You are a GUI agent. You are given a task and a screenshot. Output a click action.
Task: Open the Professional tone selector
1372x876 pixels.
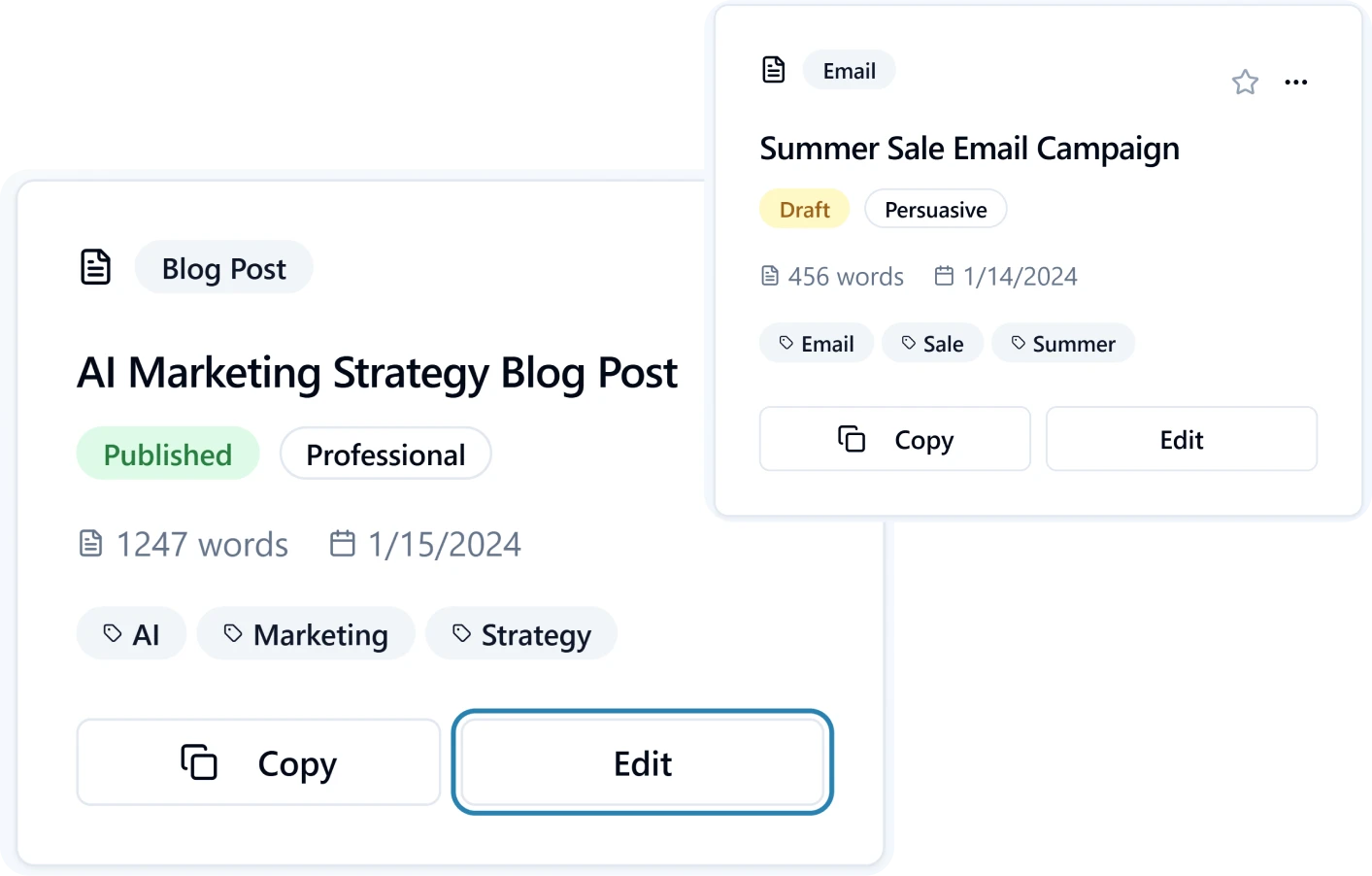(x=385, y=454)
